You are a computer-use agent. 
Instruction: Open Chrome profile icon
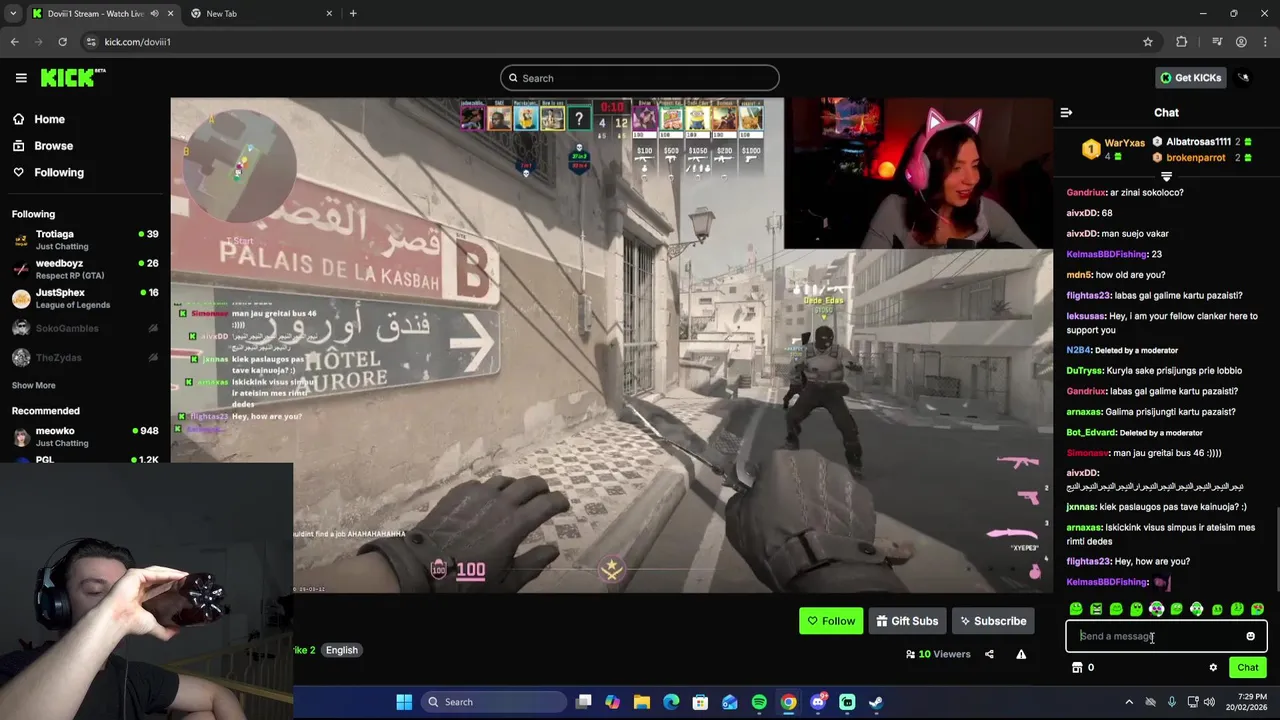(1241, 42)
